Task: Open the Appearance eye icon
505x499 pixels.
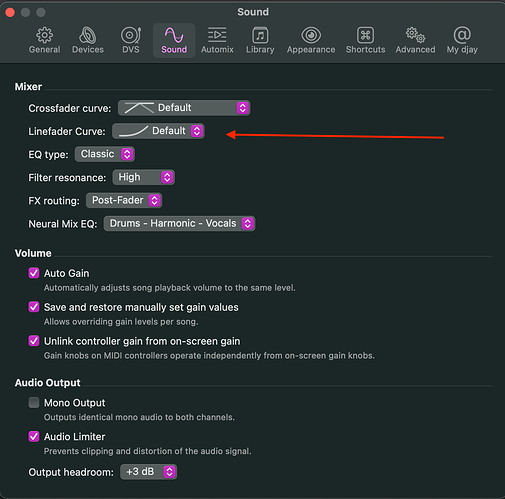Action: (x=311, y=35)
